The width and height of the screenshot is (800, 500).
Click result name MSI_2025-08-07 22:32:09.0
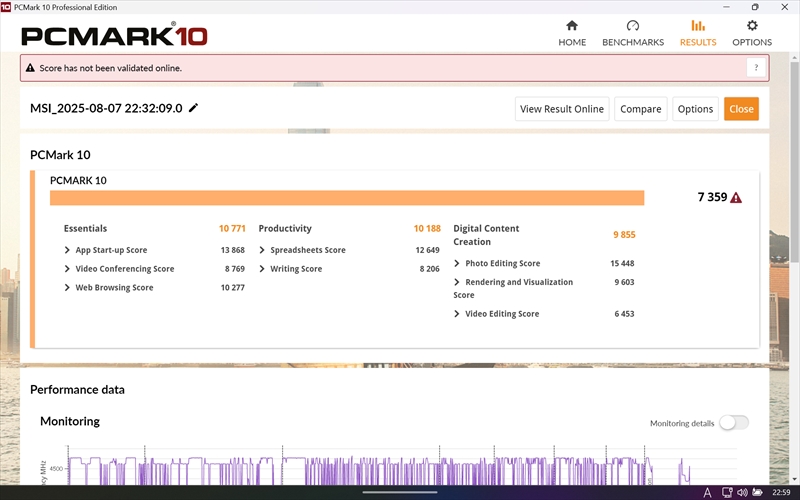coord(106,108)
